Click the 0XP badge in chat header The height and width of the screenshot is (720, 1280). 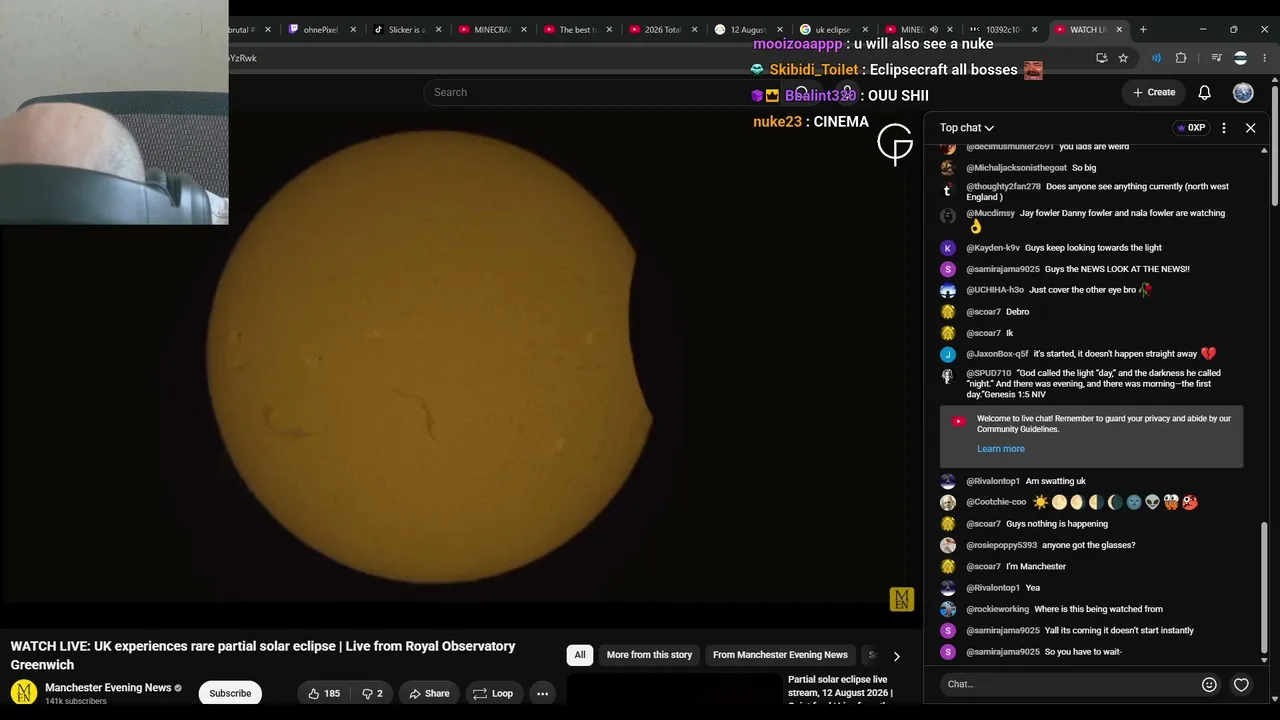(x=1191, y=128)
